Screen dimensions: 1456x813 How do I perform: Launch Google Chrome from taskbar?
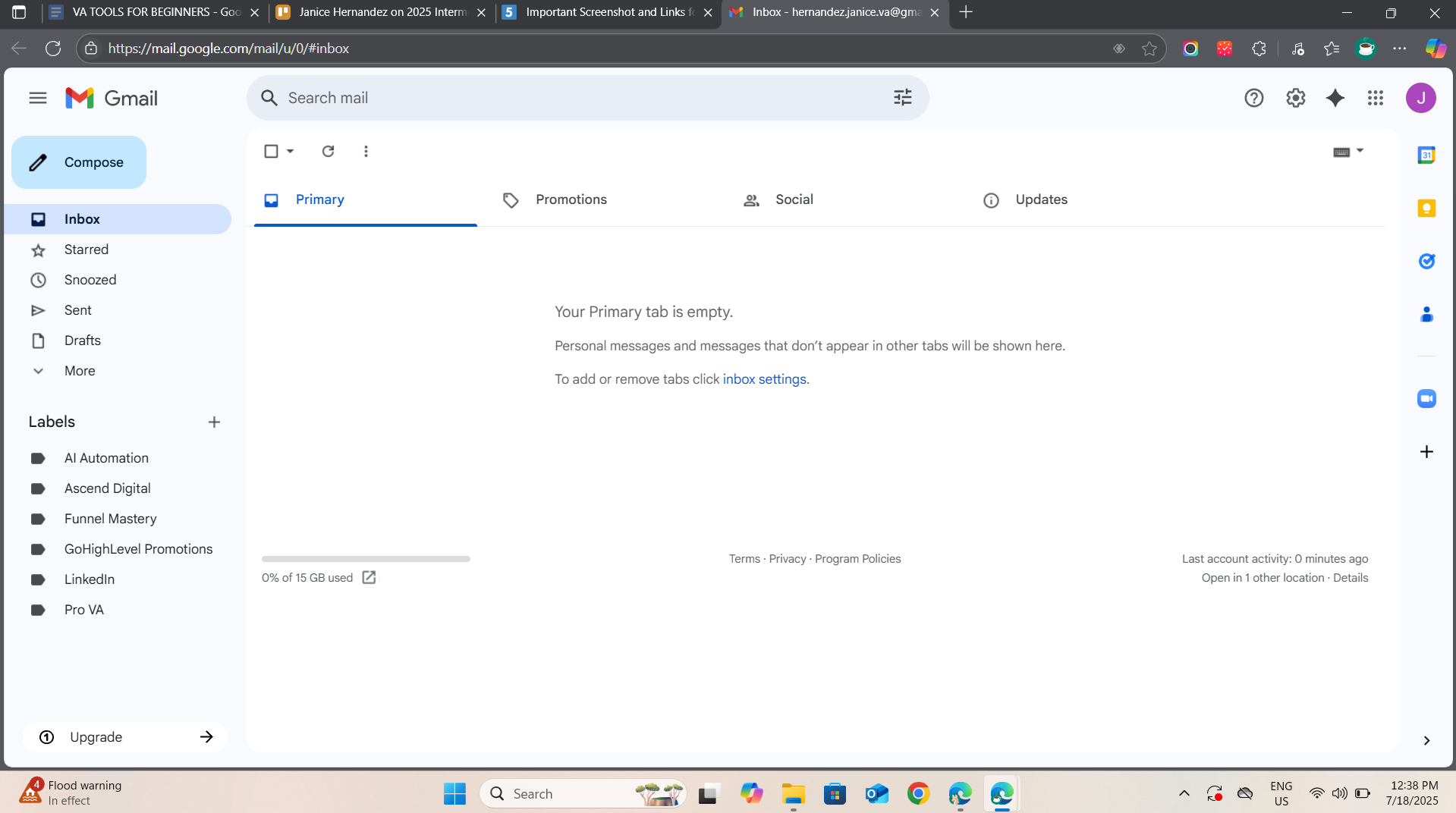pos(918,793)
